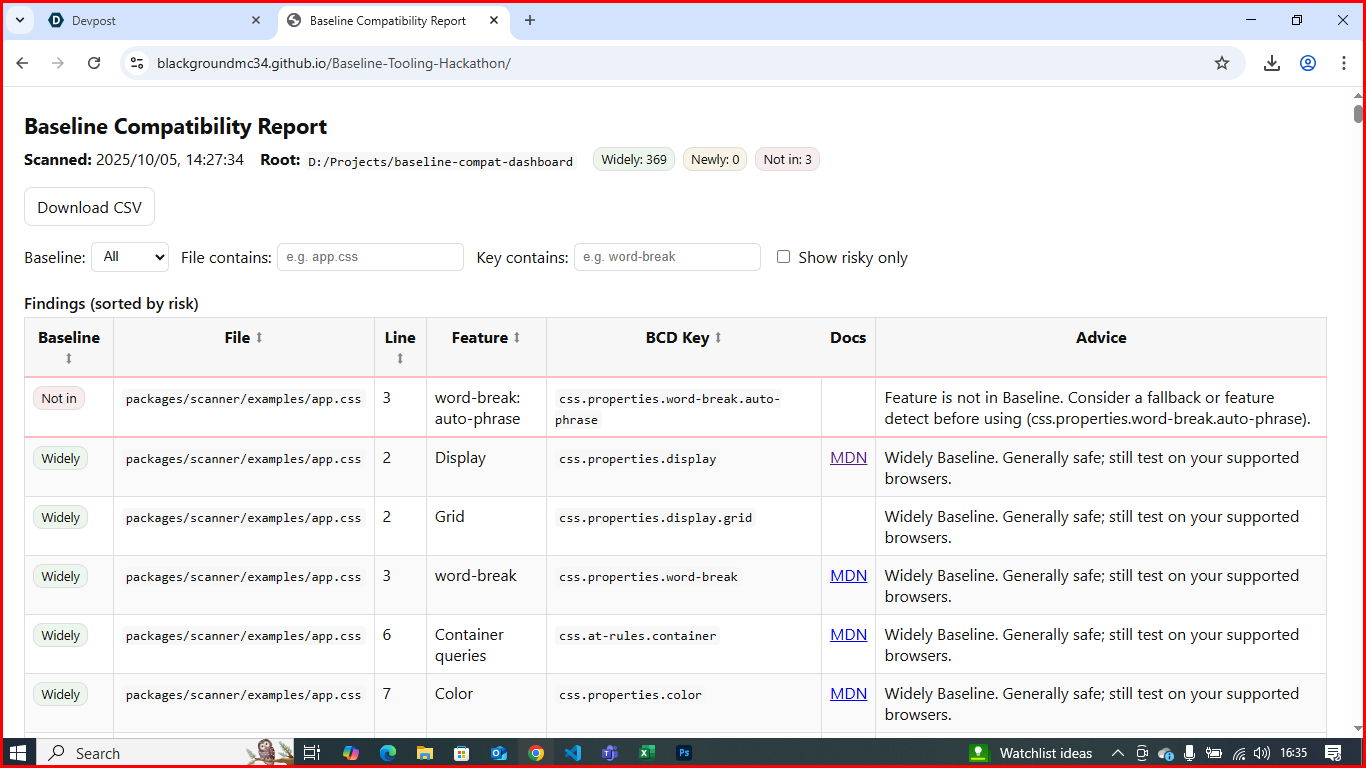Click the Download CSV button
1366x768 pixels.
[90, 207]
